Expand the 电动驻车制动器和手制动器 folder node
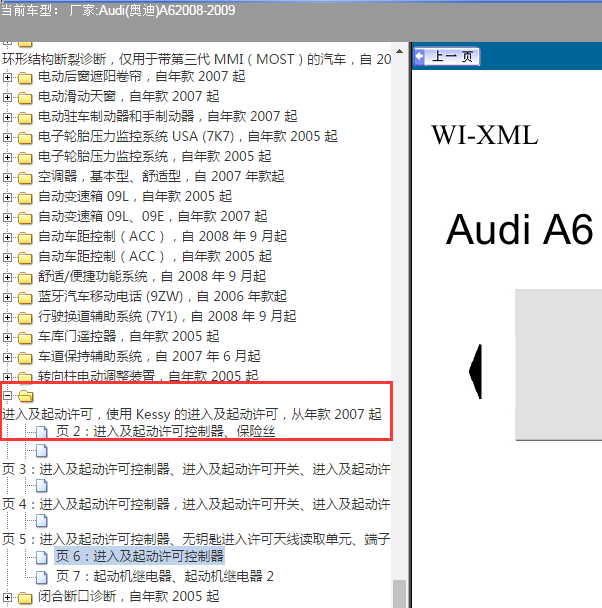The image size is (602, 608). [7, 117]
